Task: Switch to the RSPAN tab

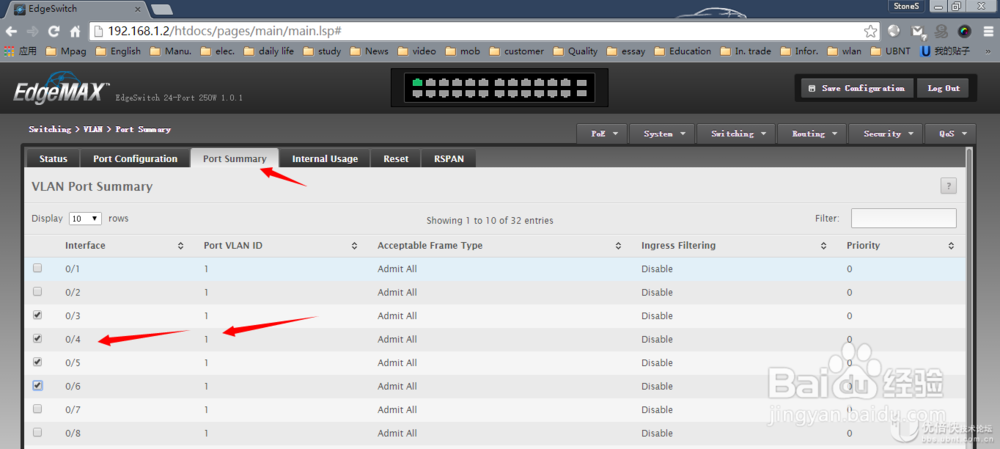Action: [449, 159]
